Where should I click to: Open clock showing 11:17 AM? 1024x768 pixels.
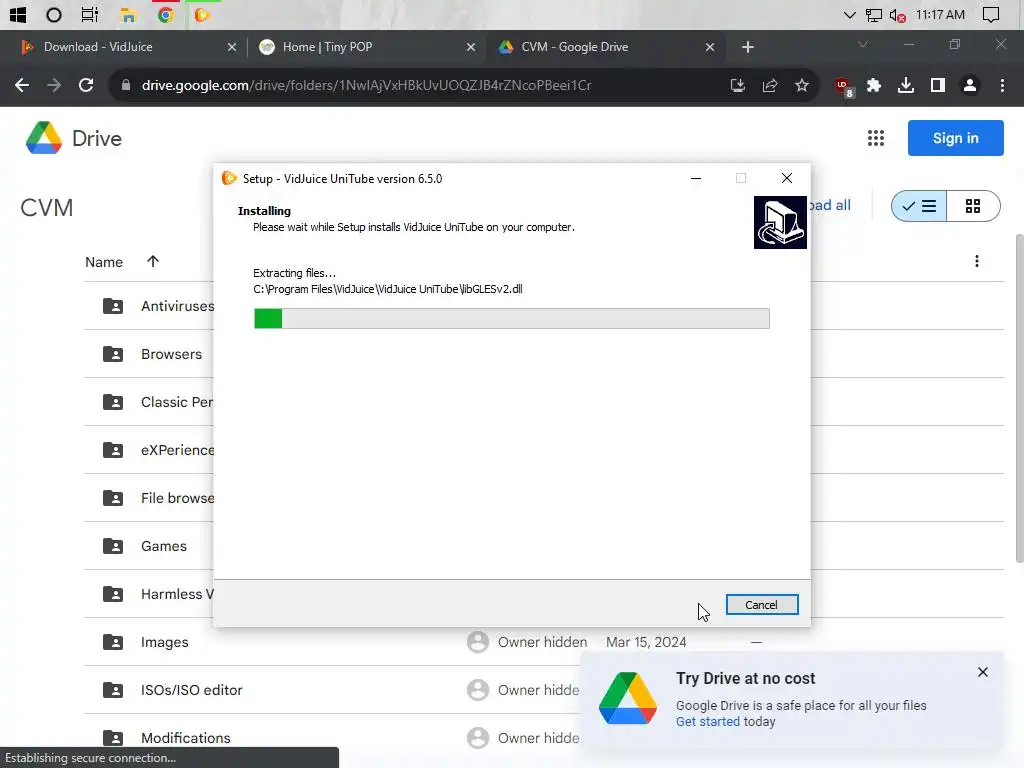(940, 14)
